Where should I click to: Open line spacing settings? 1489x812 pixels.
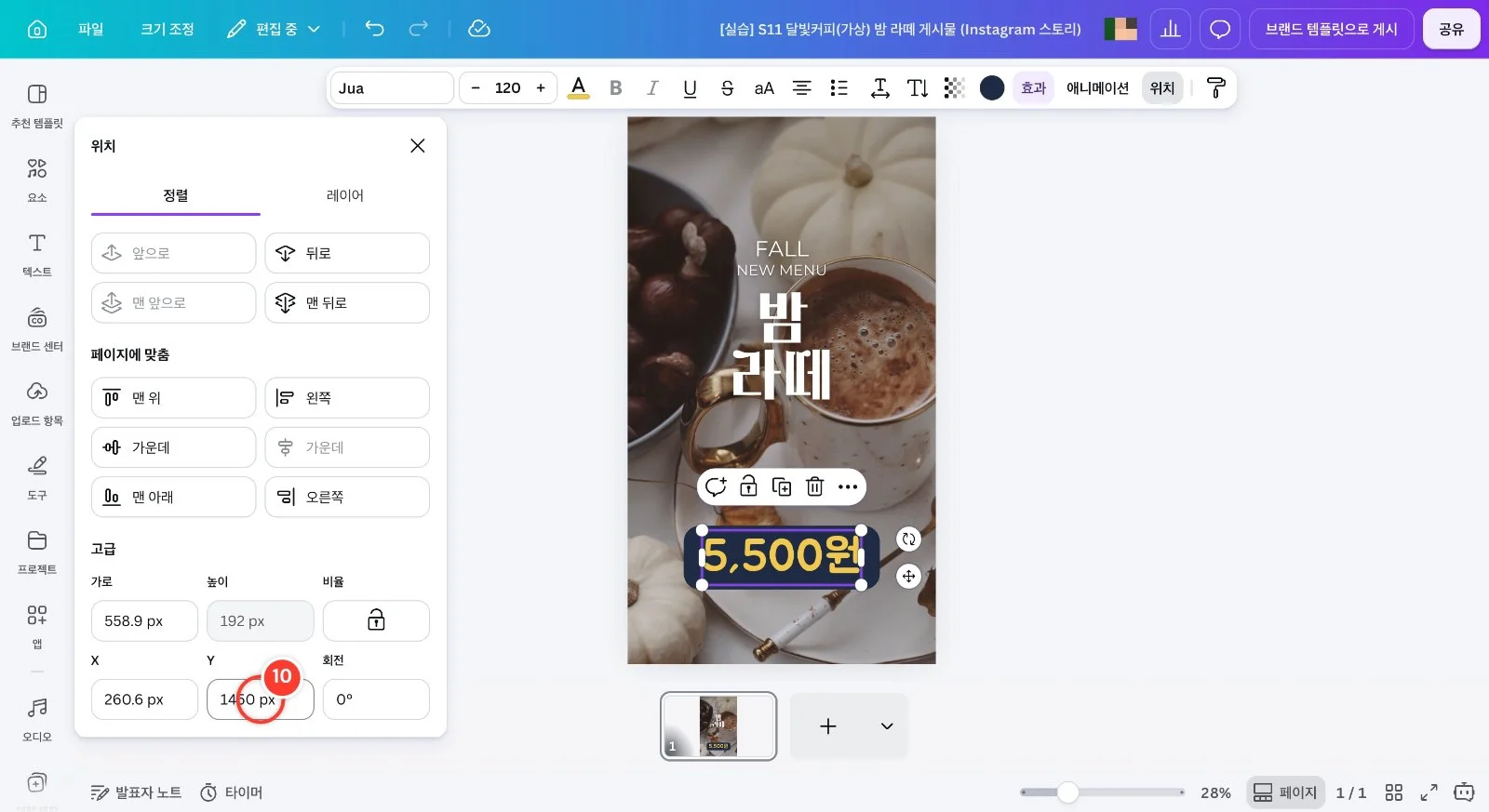click(879, 87)
